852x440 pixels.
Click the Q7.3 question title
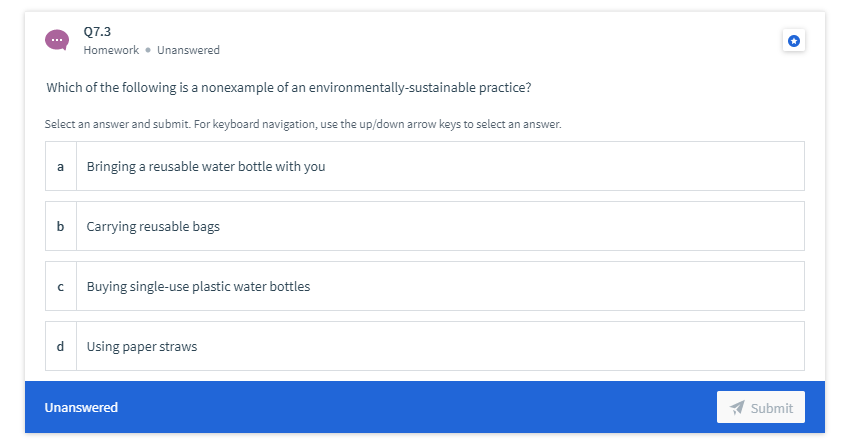click(x=97, y=32)
